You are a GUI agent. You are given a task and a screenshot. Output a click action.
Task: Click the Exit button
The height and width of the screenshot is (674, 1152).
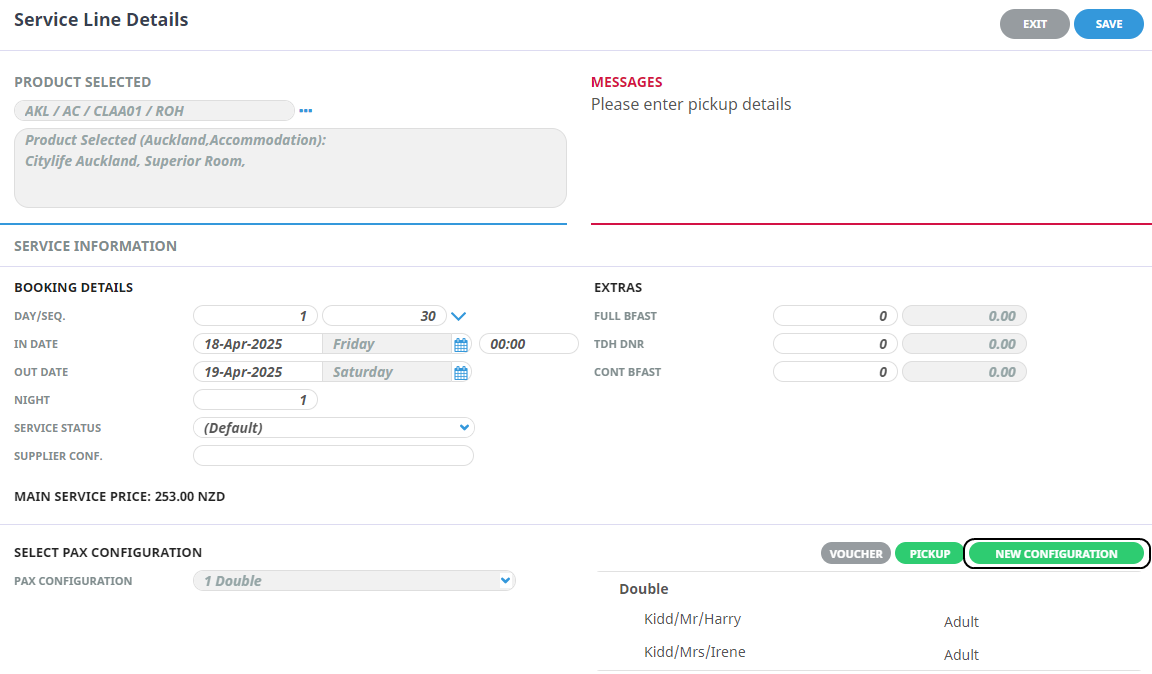click(1034, 24)
